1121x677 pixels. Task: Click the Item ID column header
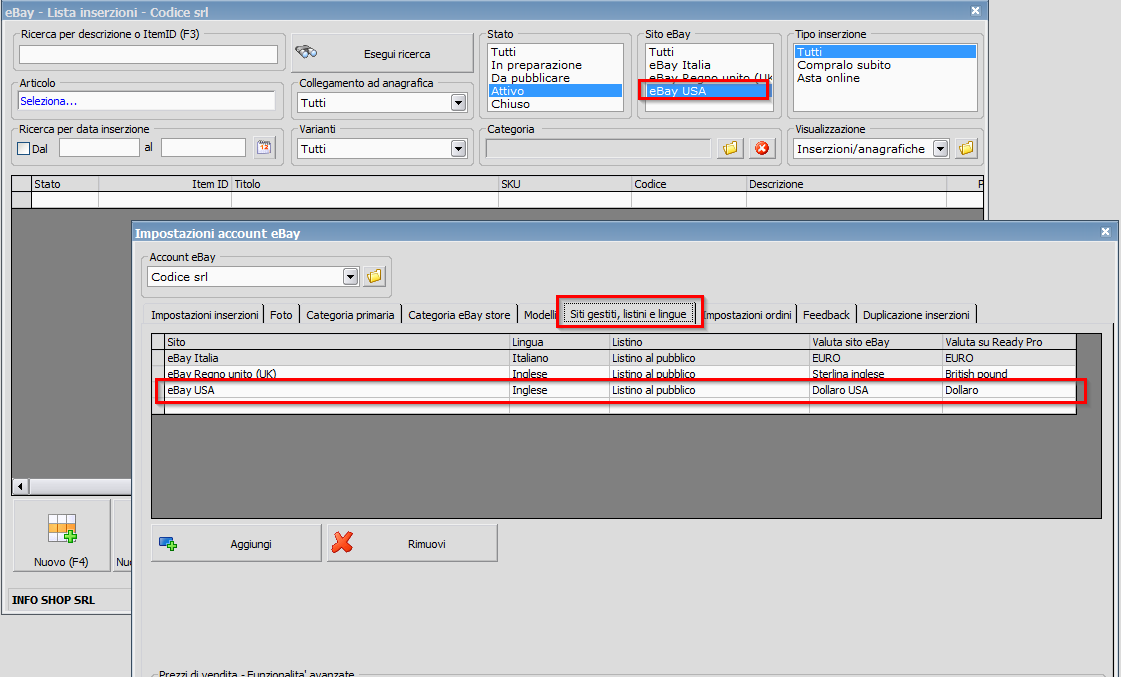(164, 184)
